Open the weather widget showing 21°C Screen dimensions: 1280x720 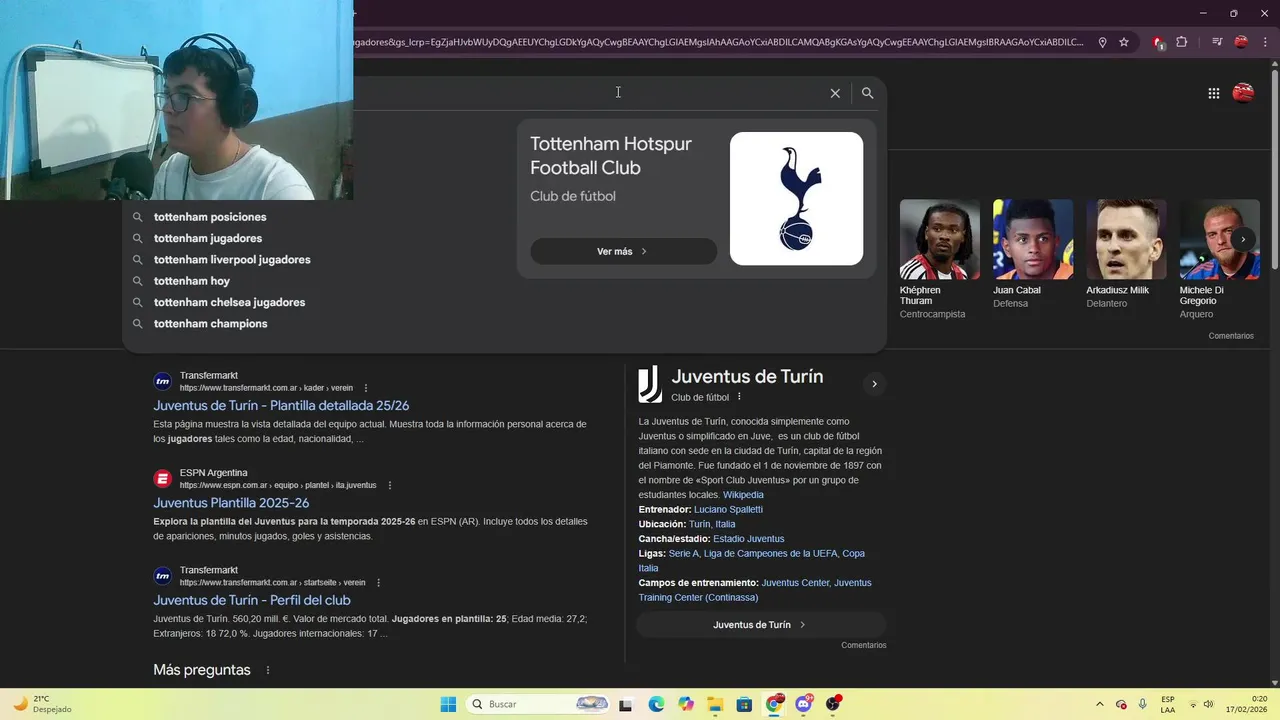pos(42,704)
